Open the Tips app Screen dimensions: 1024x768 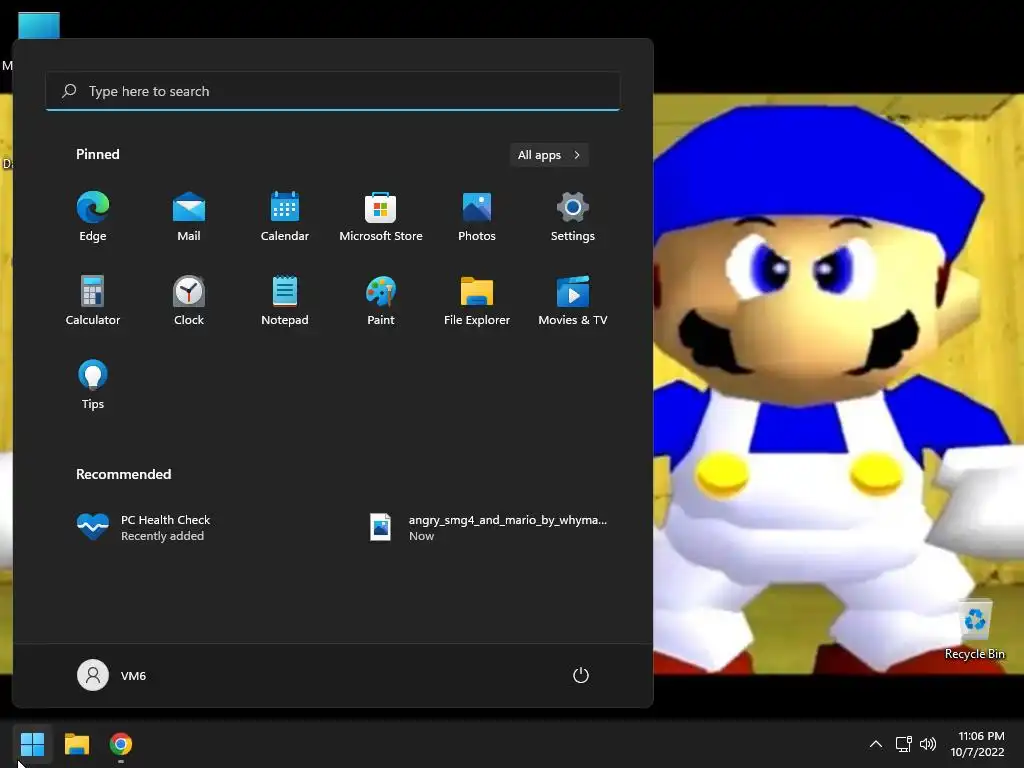coord(93,385)
